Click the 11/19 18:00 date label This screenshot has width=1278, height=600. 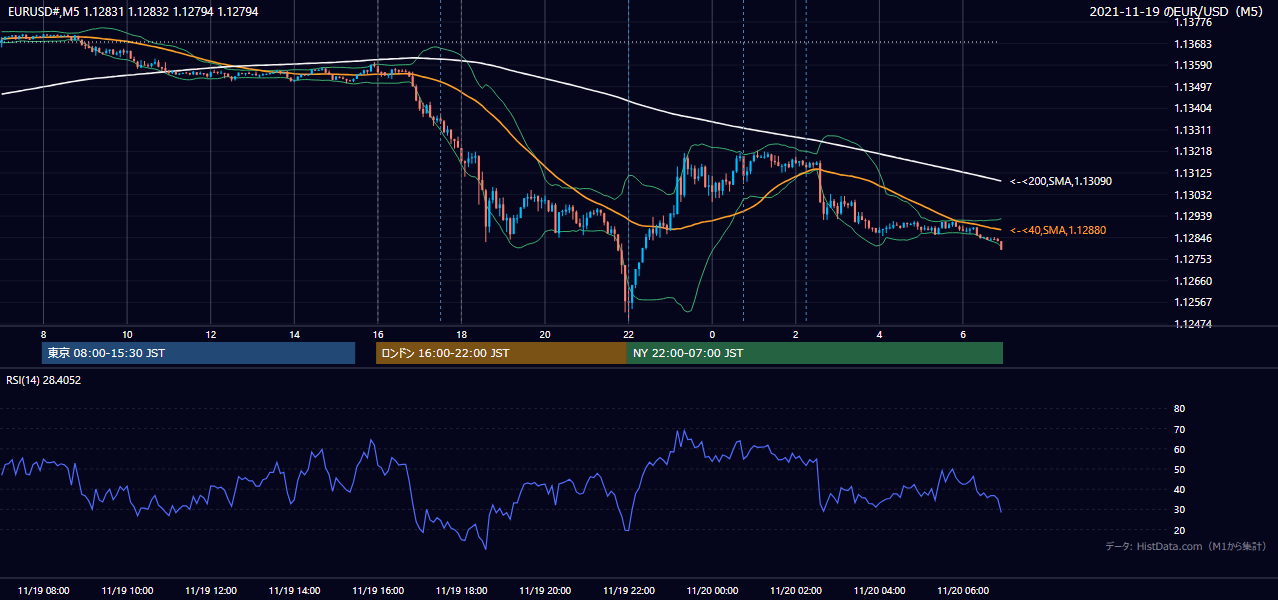(x=461, y=591)
